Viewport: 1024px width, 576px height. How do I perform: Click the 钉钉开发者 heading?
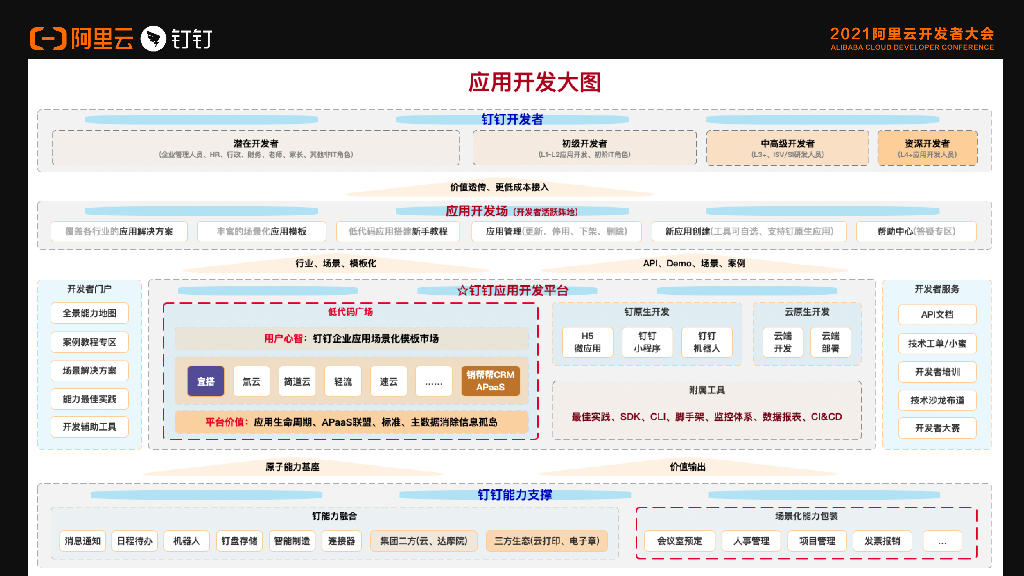coord(512,120)
